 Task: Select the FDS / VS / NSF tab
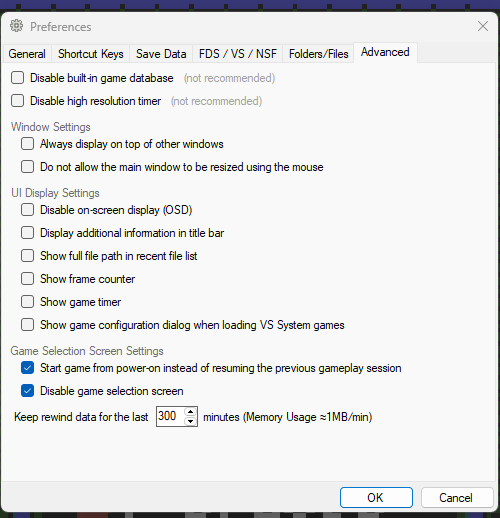coord(238,54)
